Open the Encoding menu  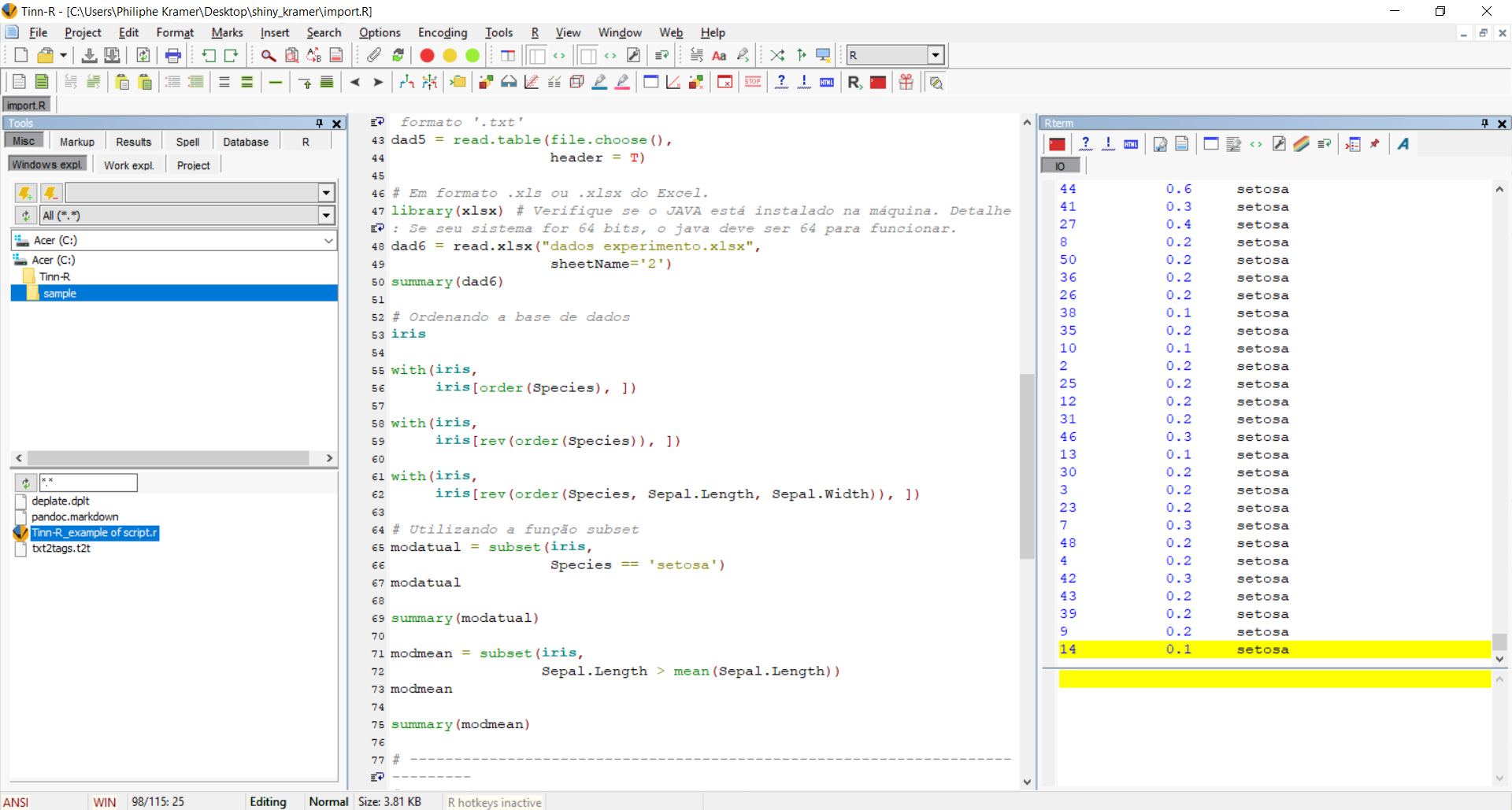point(443,32)
